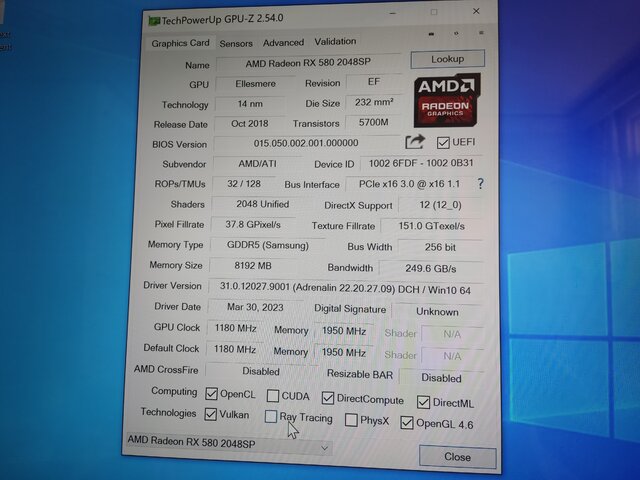Close GPU-Z with title bar X
The image size is (640, 480).
[476, 11]
